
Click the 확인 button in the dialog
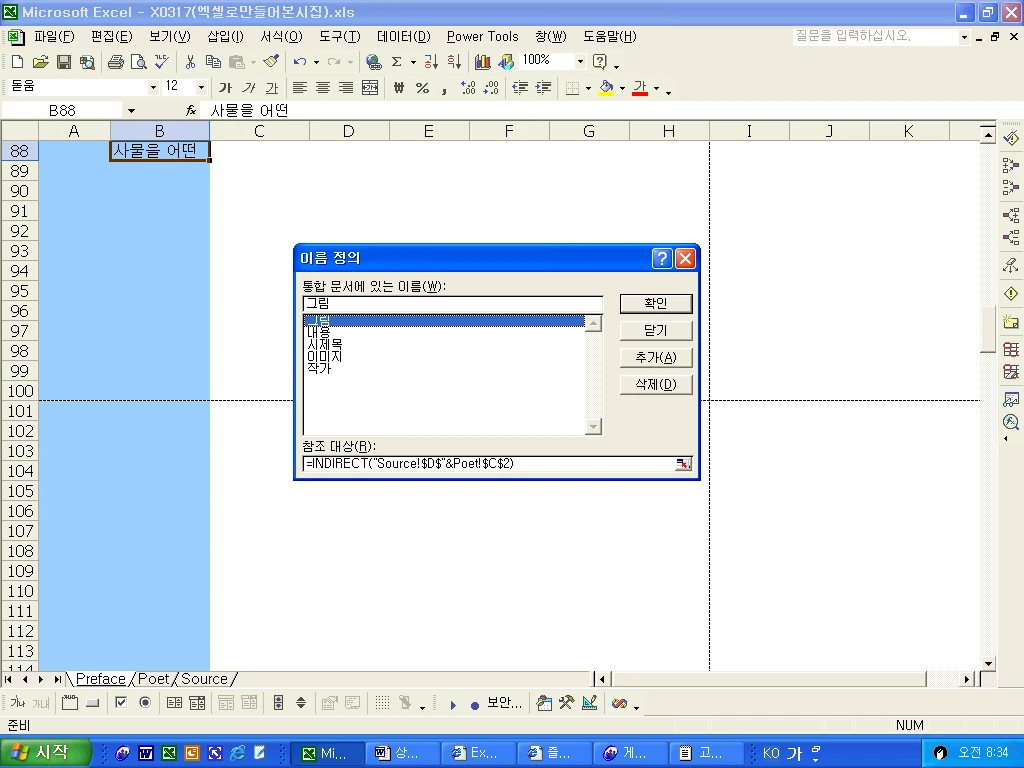click(x=656, y=303)
